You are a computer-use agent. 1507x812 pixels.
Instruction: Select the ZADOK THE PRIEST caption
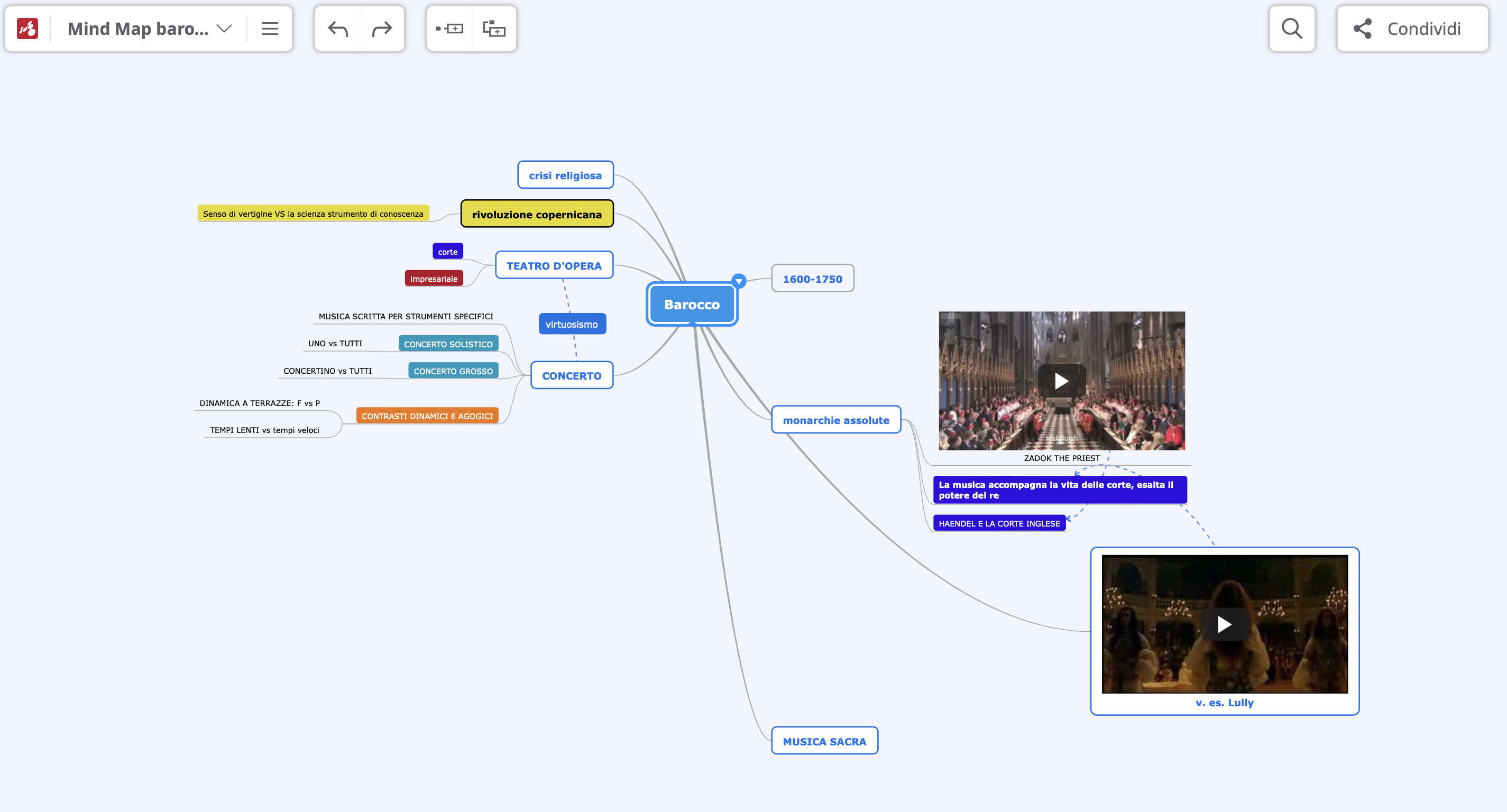click(1062, 458)
